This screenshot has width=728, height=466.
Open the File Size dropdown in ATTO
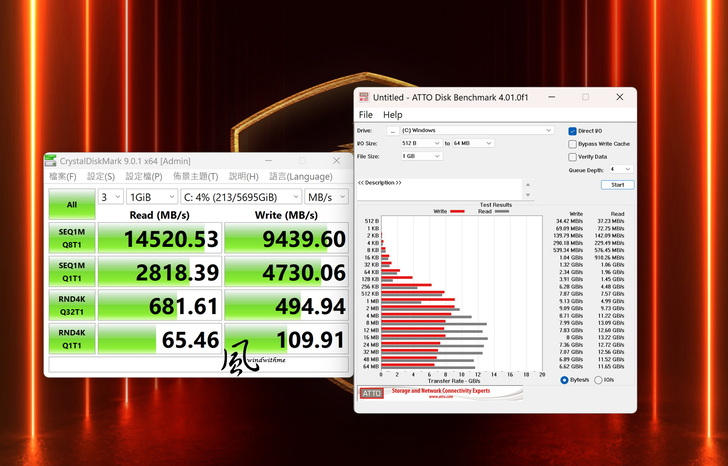[421, 156]
